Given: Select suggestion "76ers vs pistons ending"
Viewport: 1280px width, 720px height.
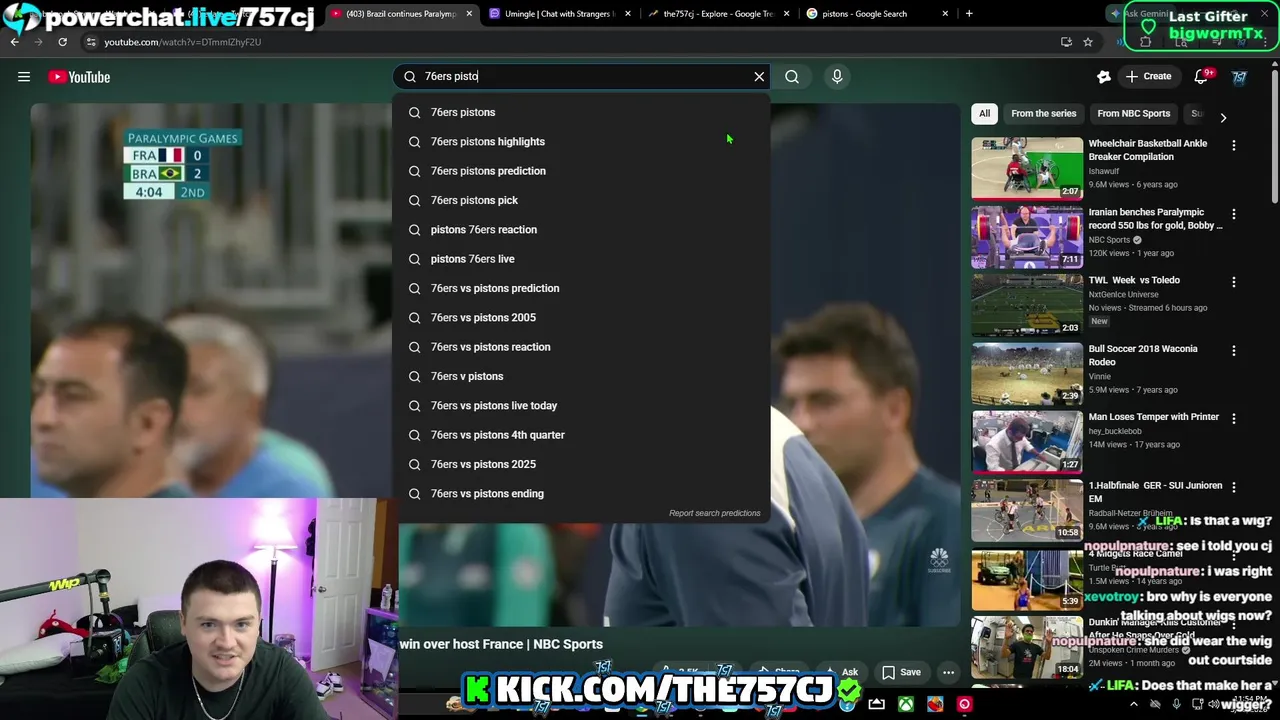Looking at the screenshot, I should 582,493.
